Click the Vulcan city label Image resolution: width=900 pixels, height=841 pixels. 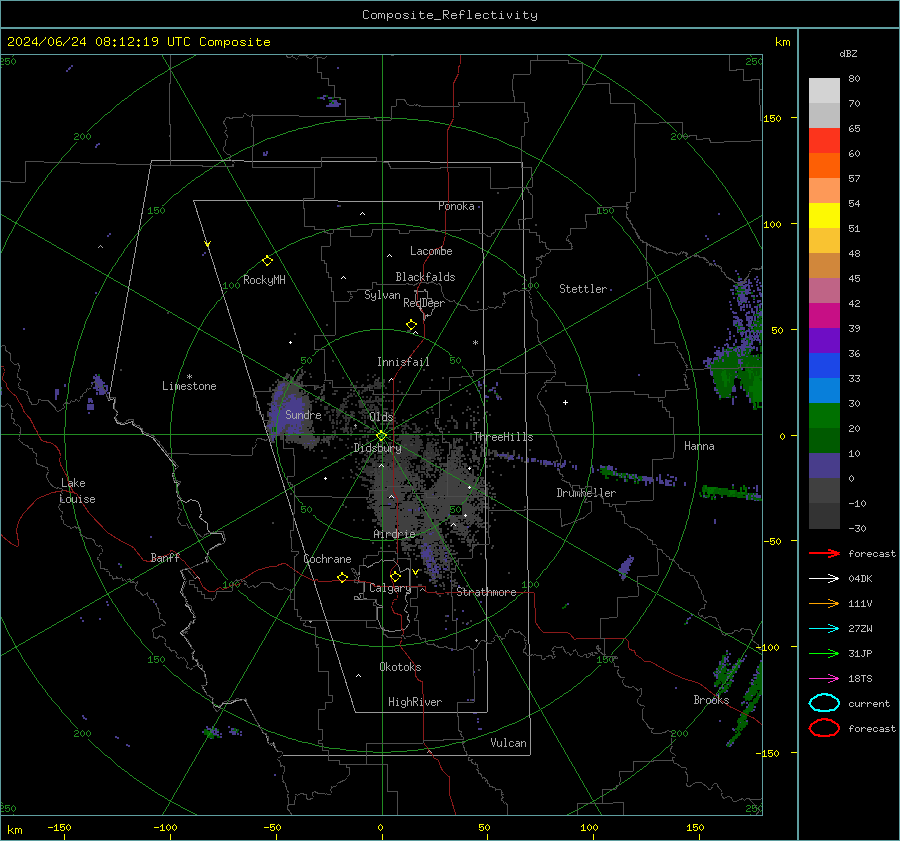pyautogui.click(x=509, y=743)
